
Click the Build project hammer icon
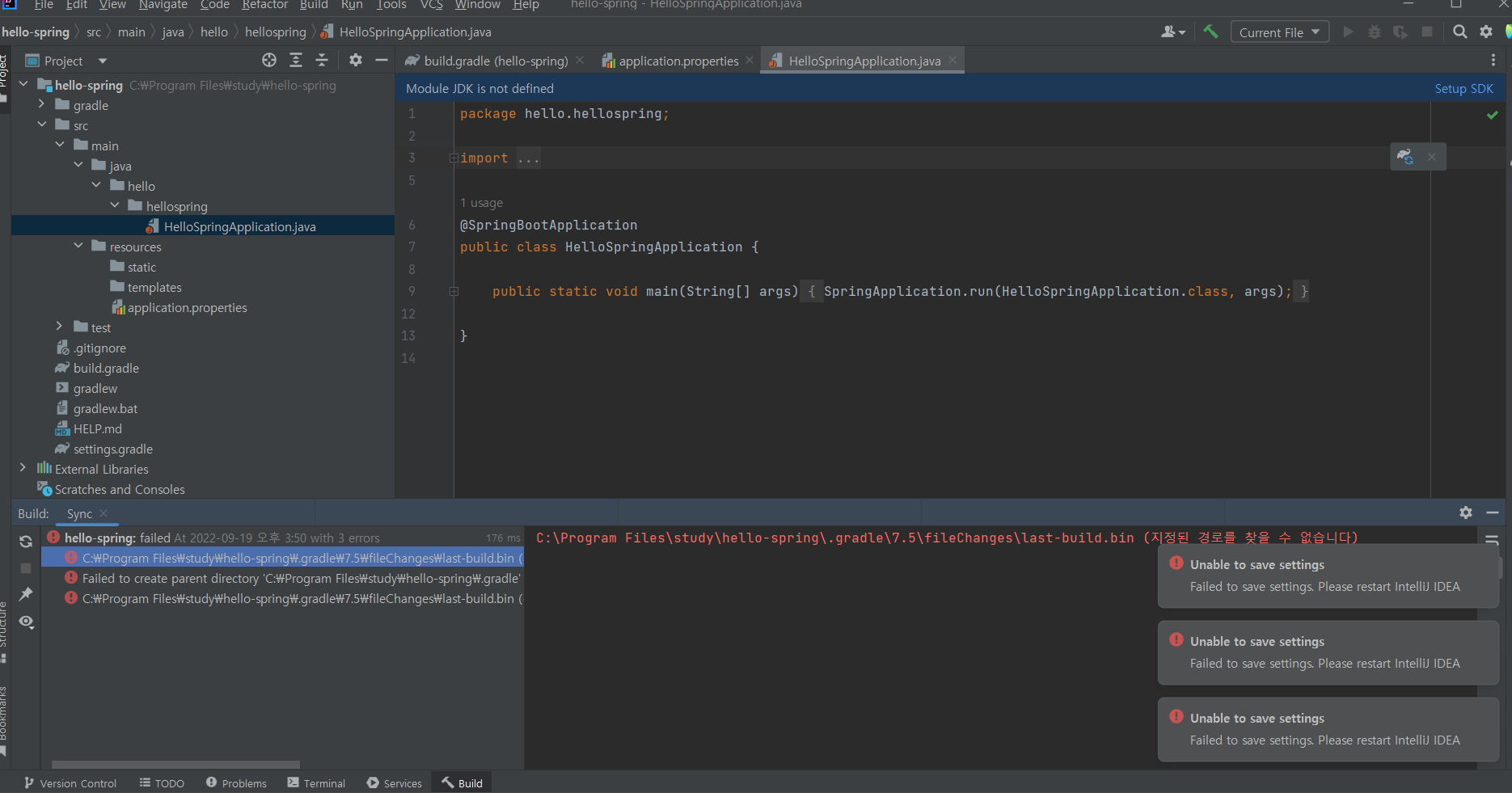coord(1210,32)
